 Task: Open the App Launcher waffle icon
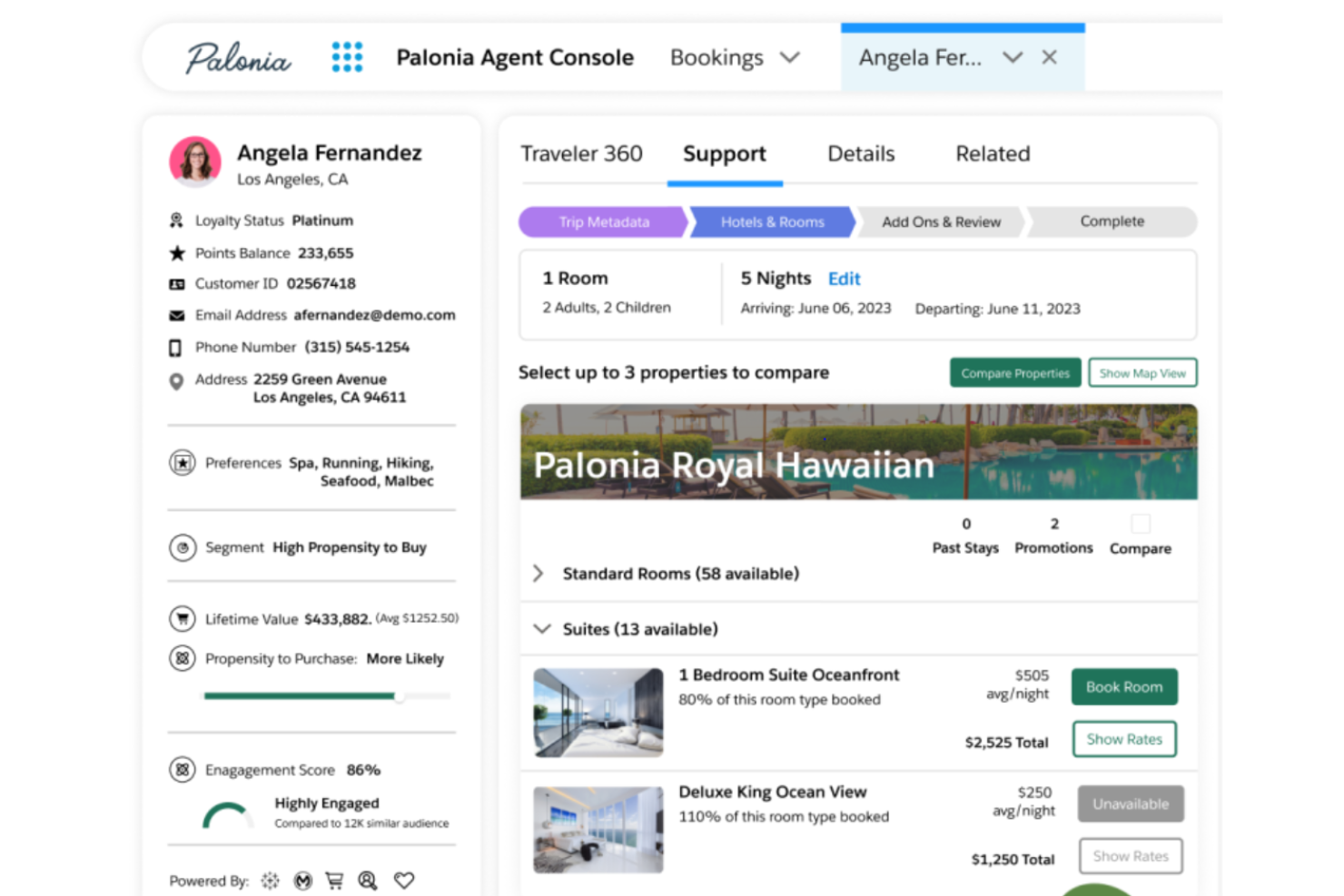coord(347,56)
